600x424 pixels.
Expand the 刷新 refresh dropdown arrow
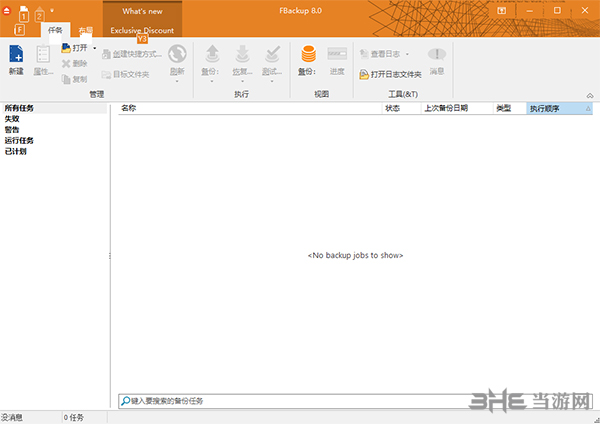click(177, 81)
